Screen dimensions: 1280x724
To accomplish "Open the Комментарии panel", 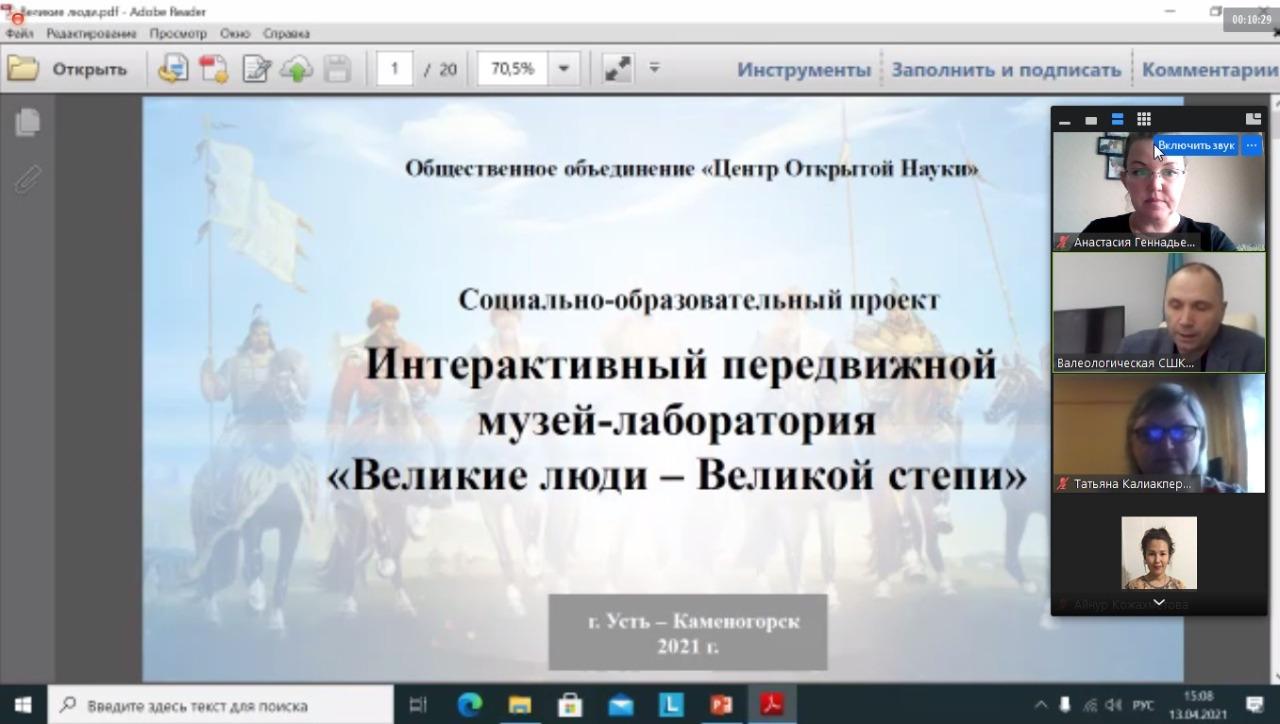I will [1210, 70].
